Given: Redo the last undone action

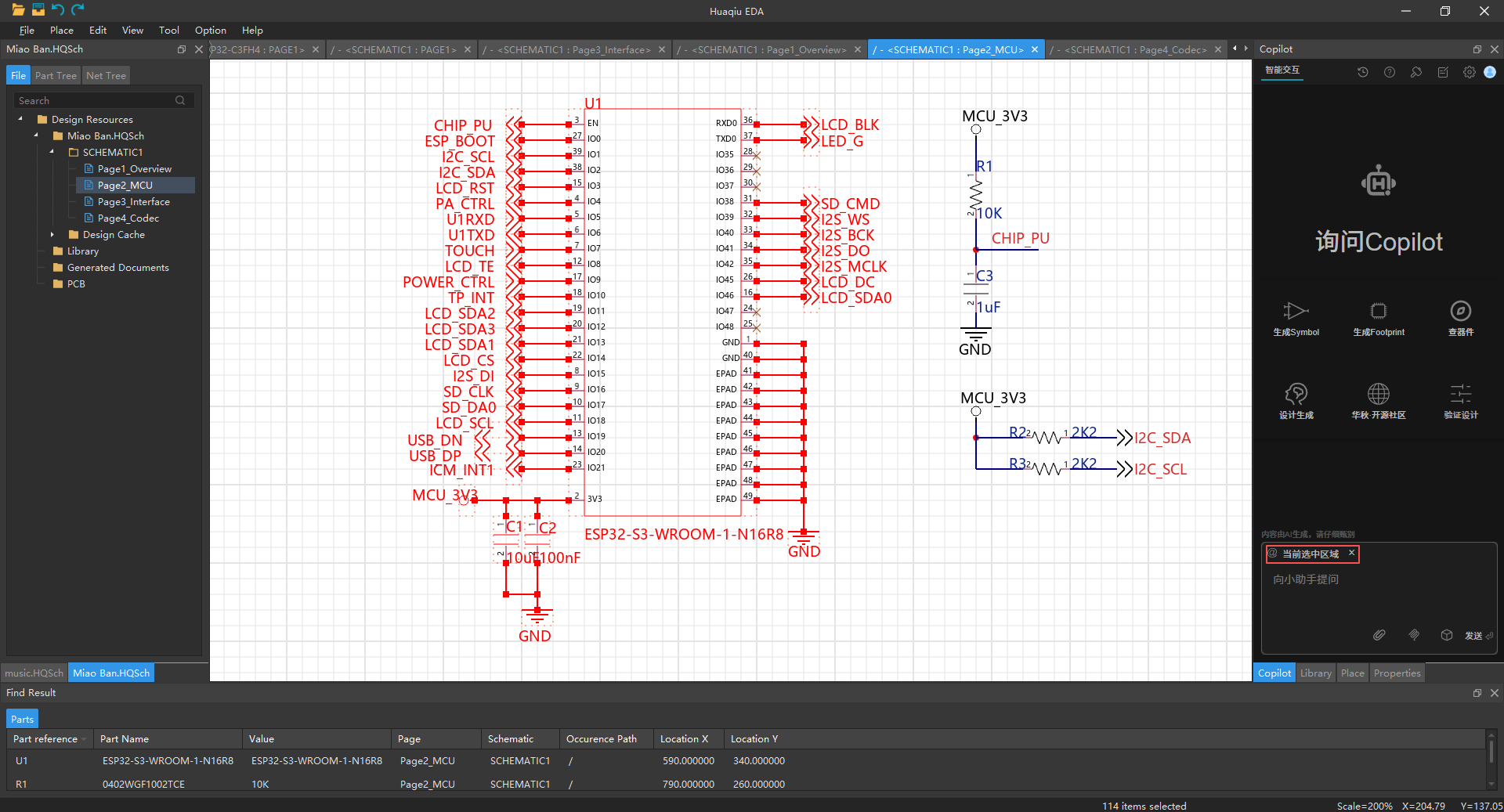Looking at the screenshot, I should (78, 9).
